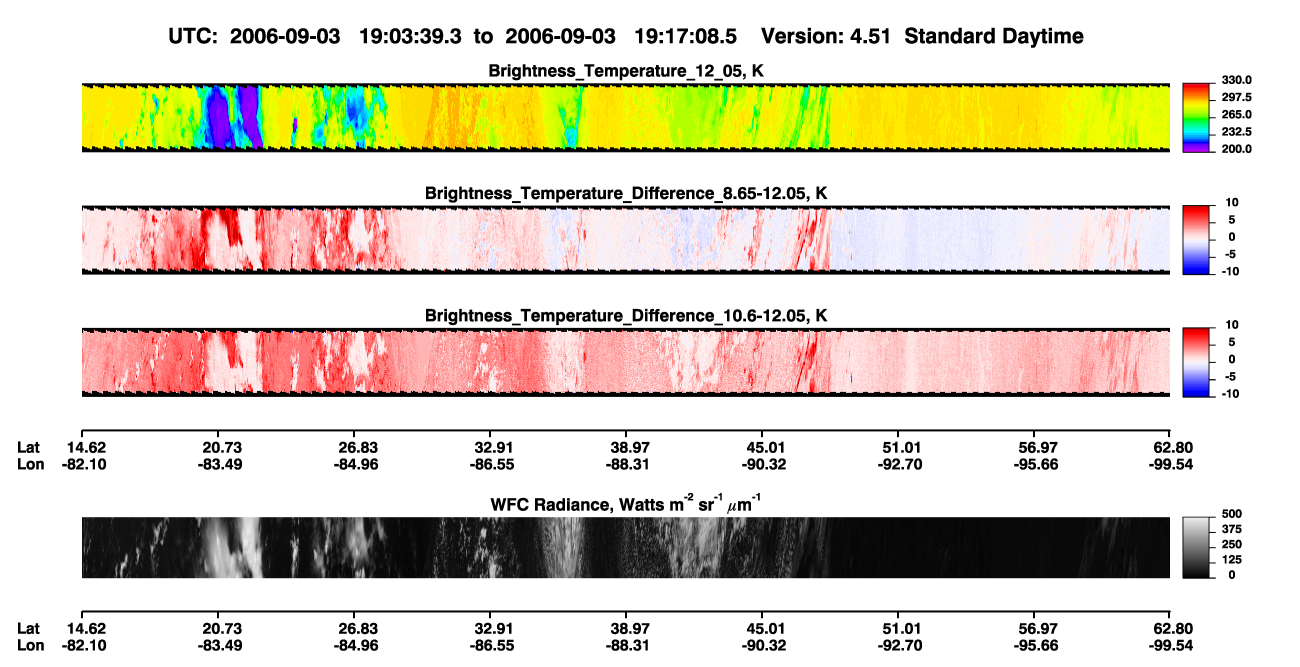
Task: Click the 297.5 colorbar label
Action: click(x=1236, y=97)
